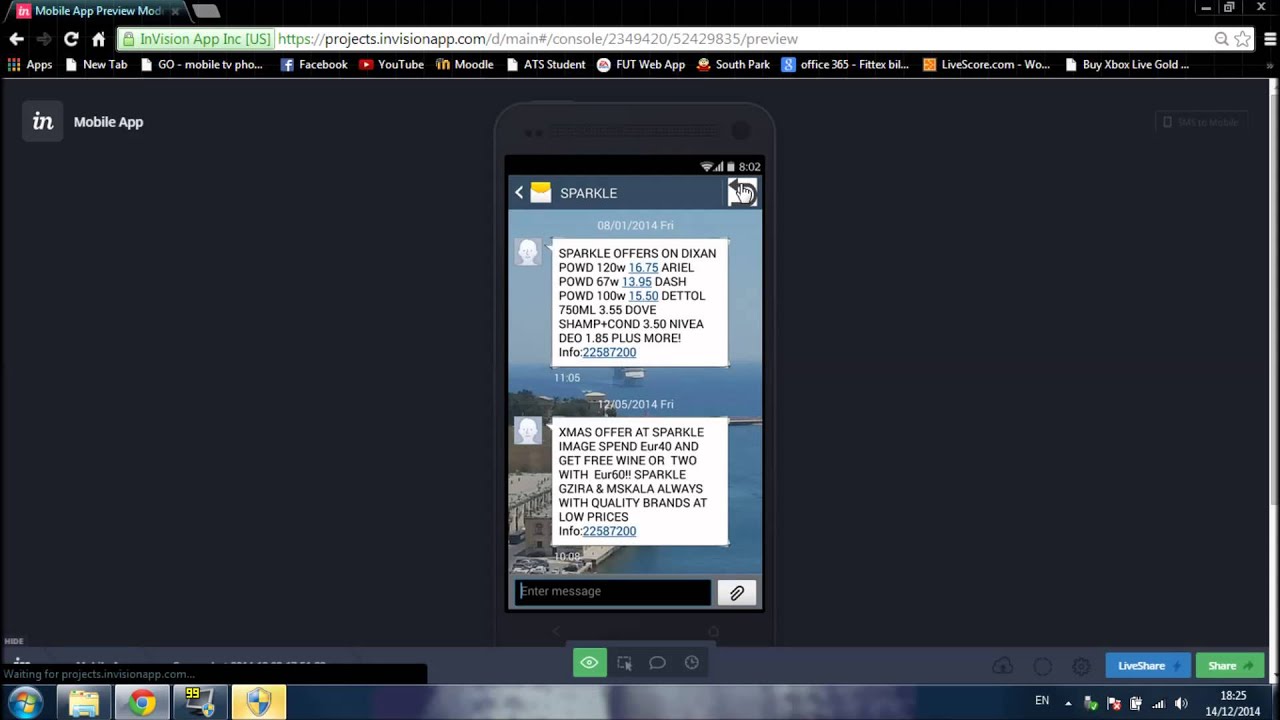The height and width of the screenshot is (720, 1280).
Task: Click cloud upload icon in bottom bar
Action: (1002, 666)
